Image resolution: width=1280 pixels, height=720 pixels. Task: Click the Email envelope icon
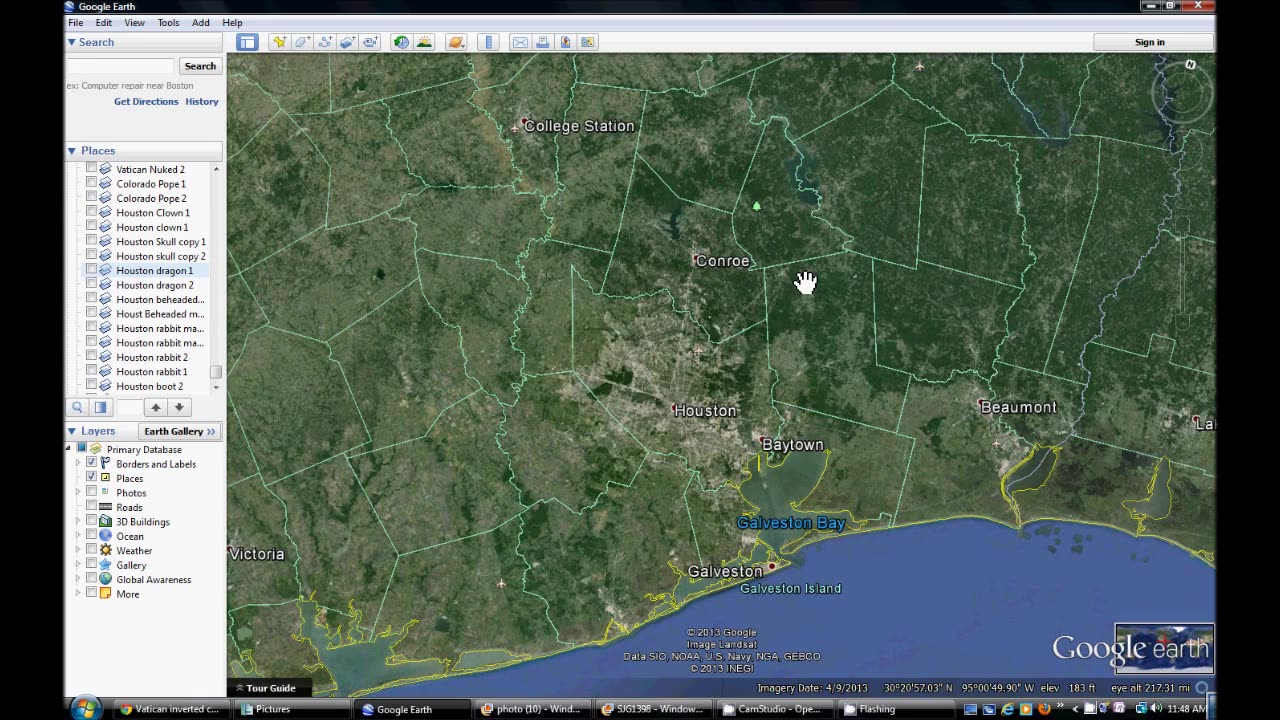(520, 42)
